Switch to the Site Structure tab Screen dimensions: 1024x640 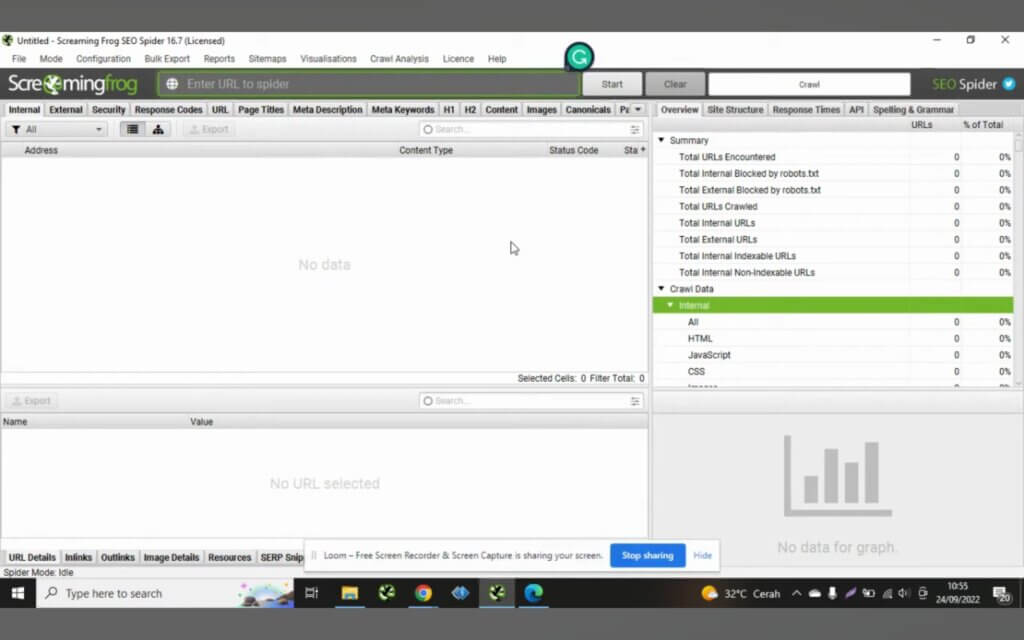coord(735,109)
